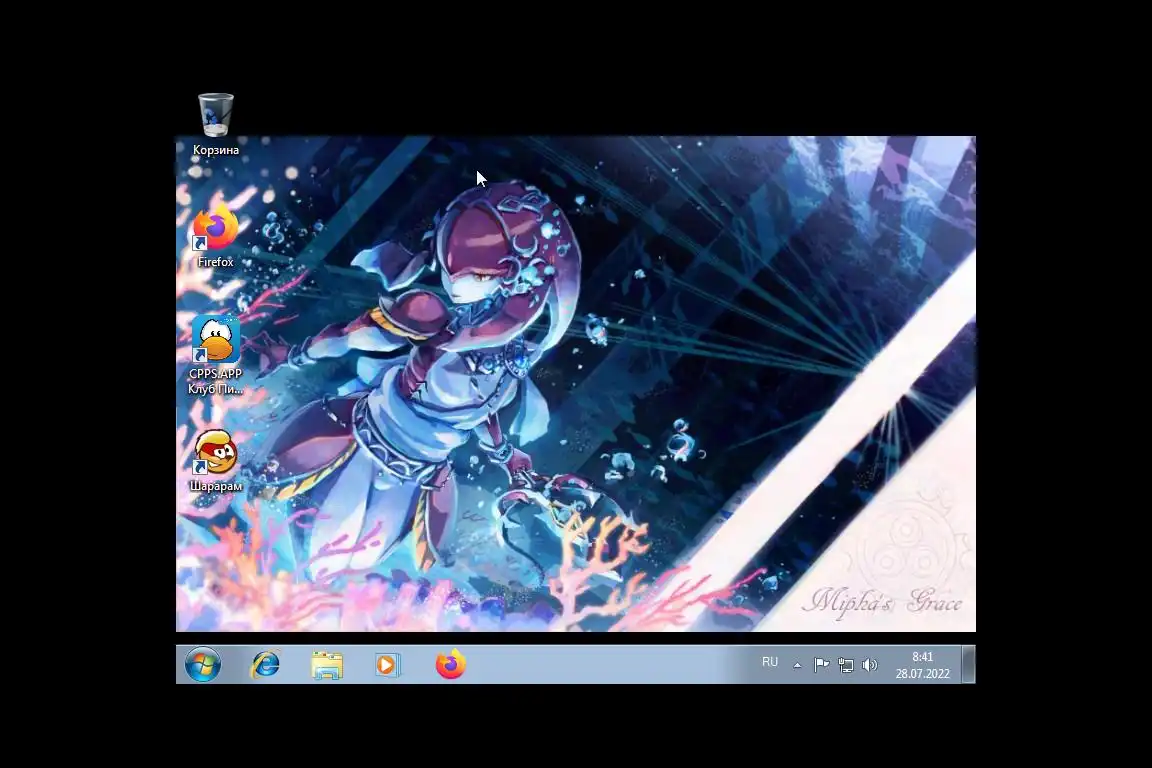Open network connection tray icon
The width and height of the screenshot is (1152, 768).
pos(846,665)
